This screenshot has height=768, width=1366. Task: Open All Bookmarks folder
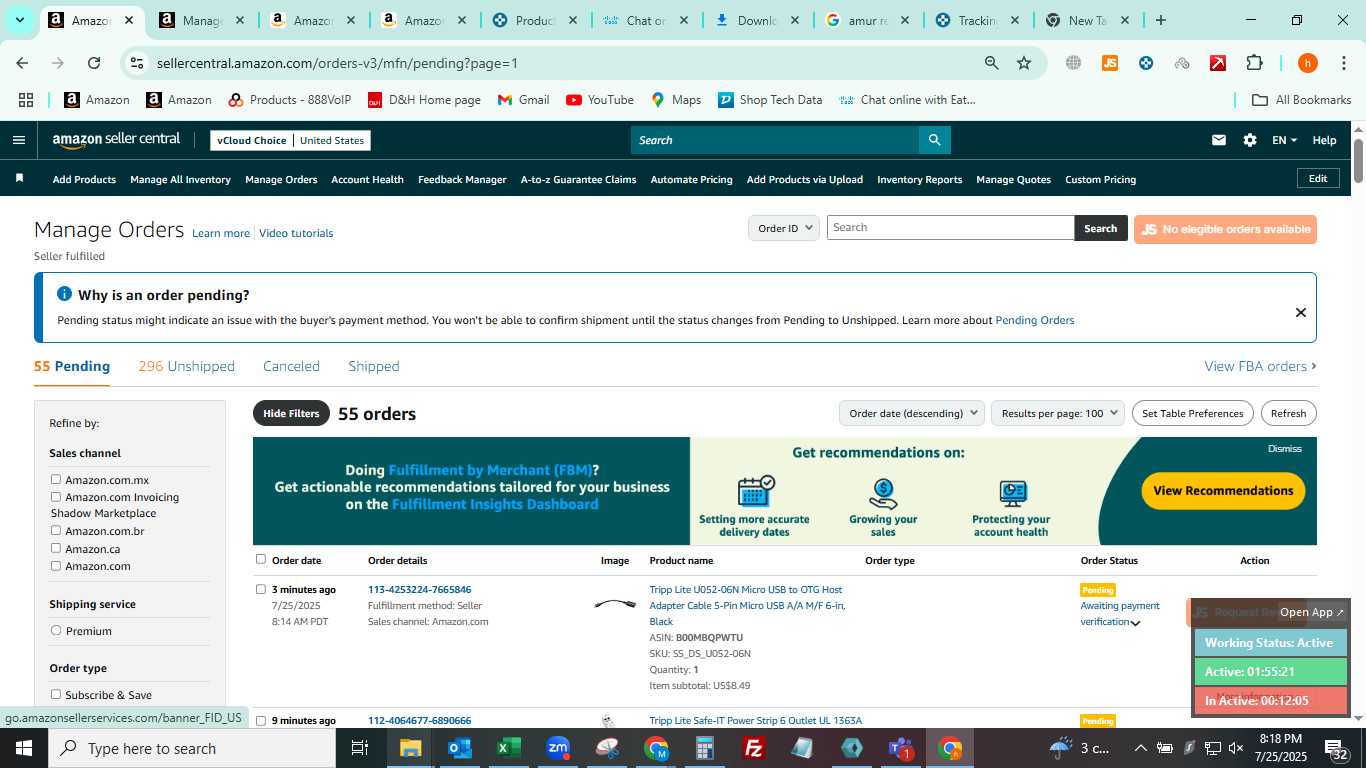click(1302, 100)
